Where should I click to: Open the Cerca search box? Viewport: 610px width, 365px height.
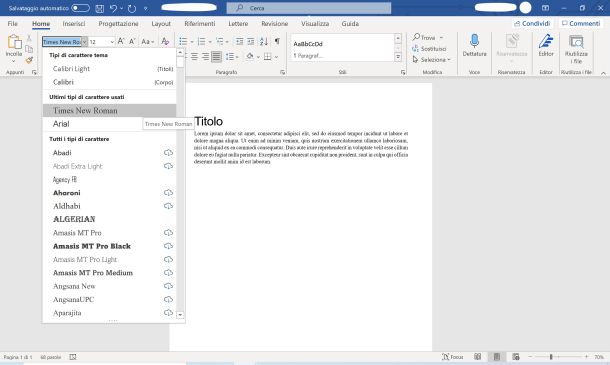(x=309, y=8)
